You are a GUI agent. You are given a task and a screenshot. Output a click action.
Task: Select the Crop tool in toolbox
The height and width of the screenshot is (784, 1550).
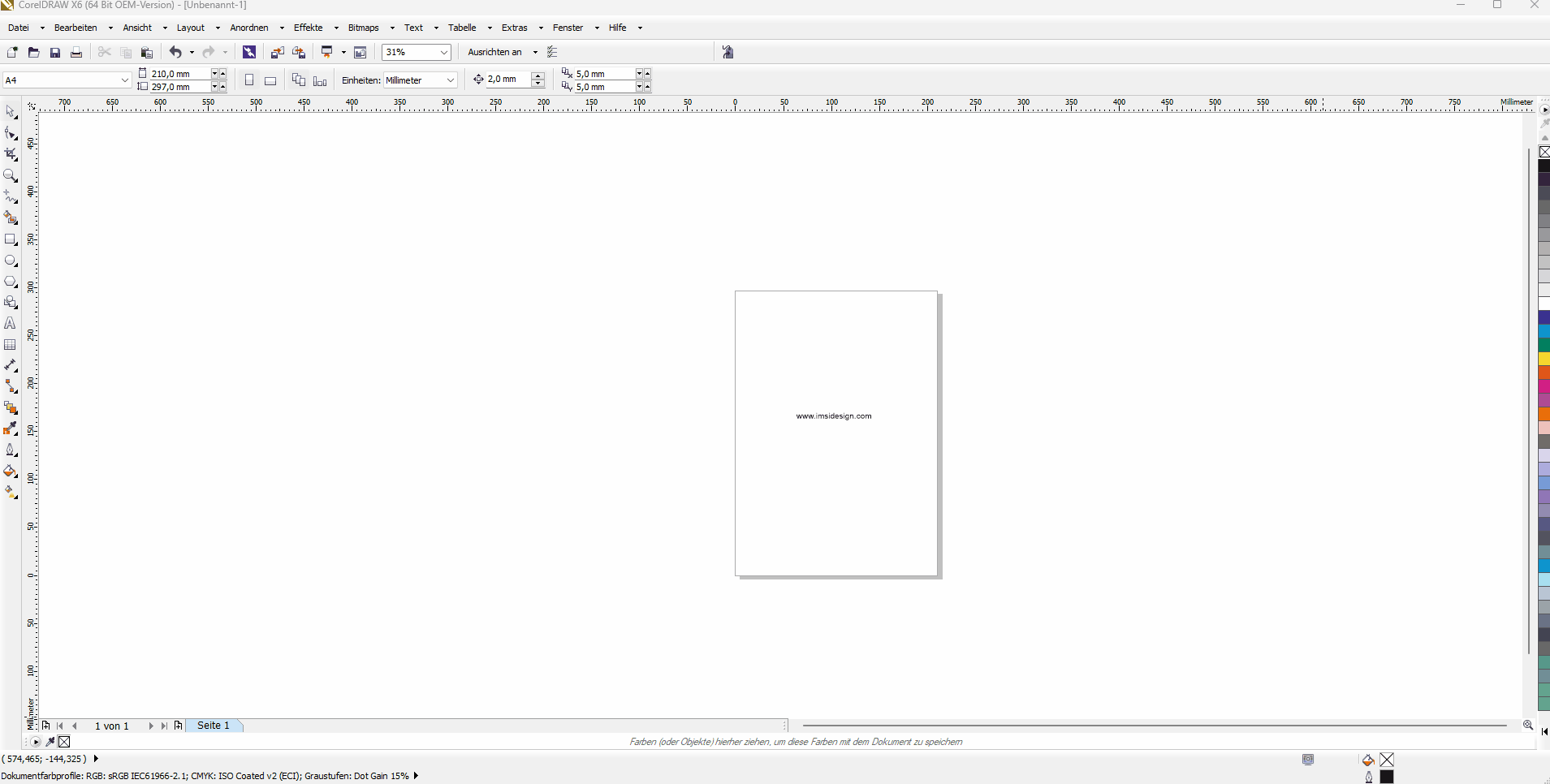tap(11, 154)
